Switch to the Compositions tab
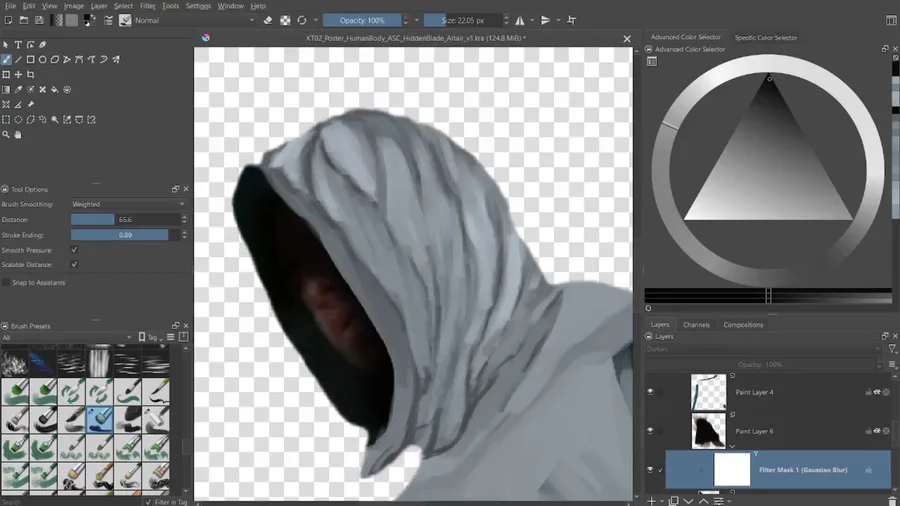Viewport: 900px width, 506px height. 743,325
